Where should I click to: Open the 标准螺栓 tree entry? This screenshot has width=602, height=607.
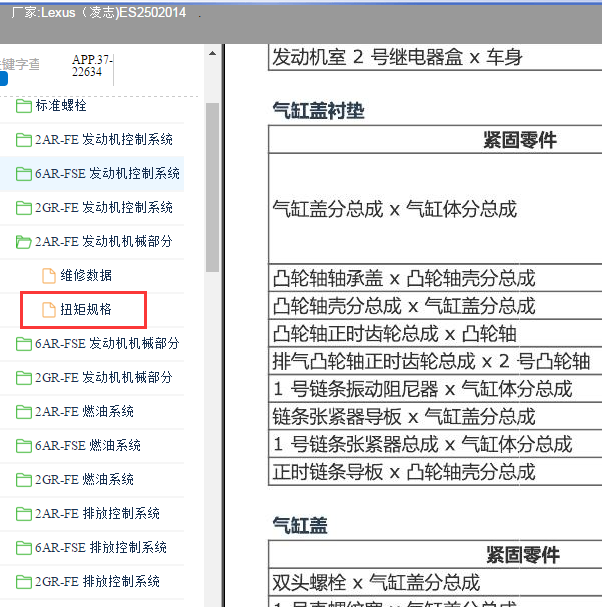[x=61, y=105]
